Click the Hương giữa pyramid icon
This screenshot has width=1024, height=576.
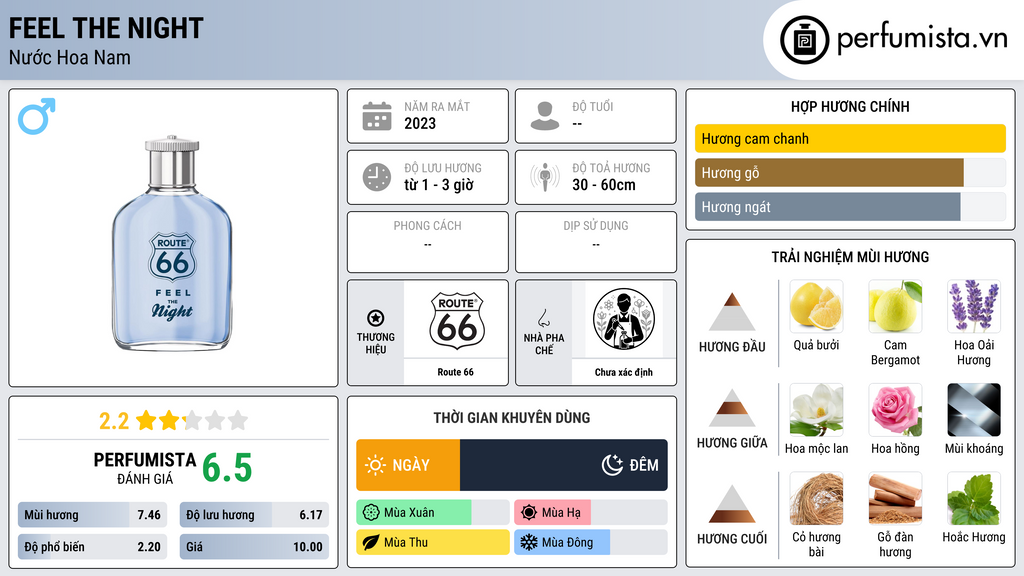(732, 408)
